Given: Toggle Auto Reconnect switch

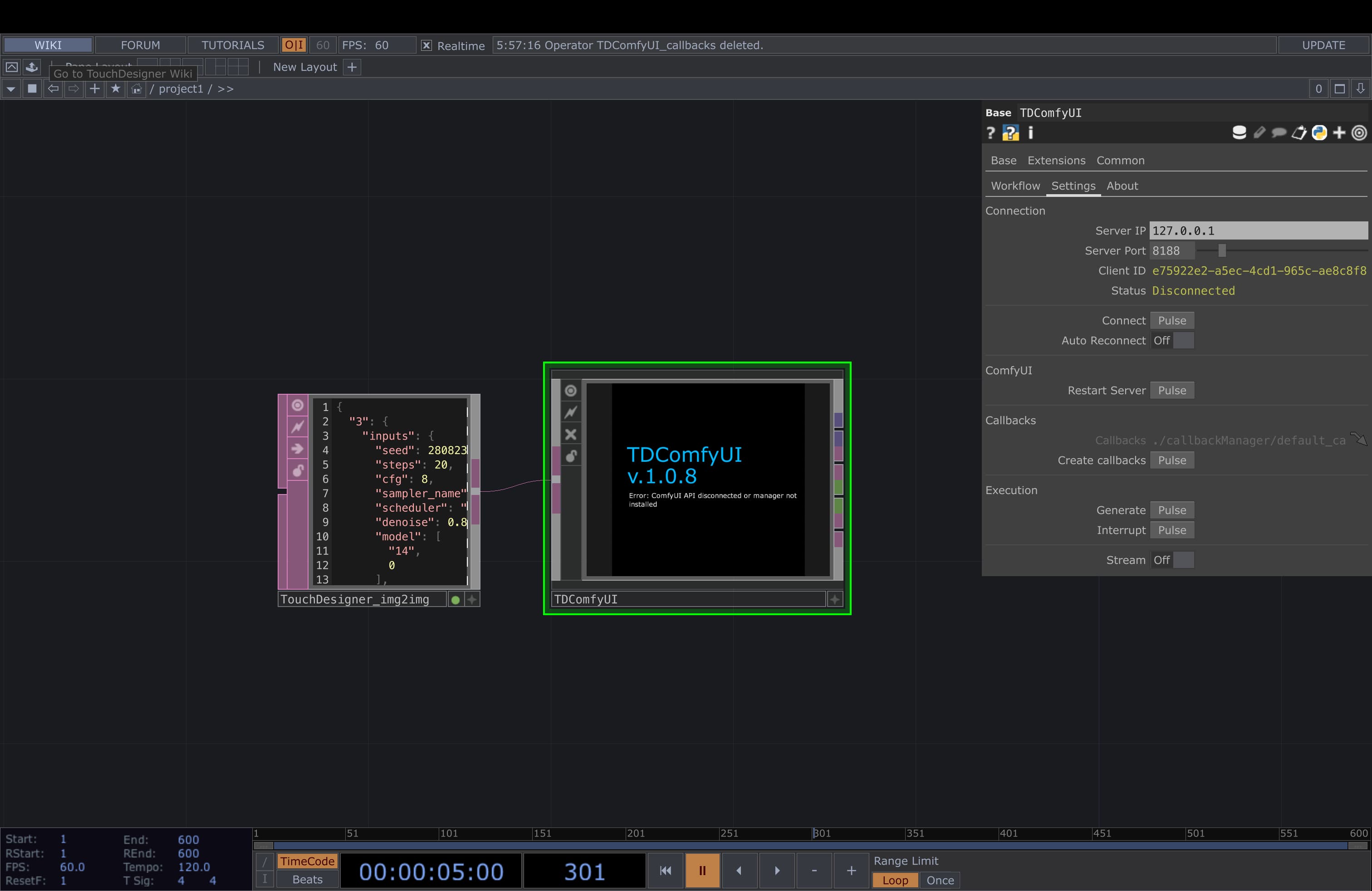Looking at the screenshot, I should click(1172, 341).
